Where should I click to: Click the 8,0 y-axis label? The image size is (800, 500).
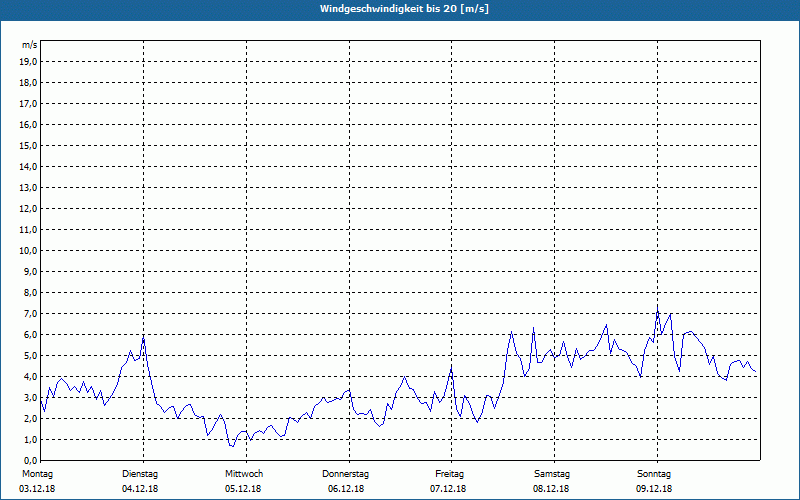pos(31,293)
